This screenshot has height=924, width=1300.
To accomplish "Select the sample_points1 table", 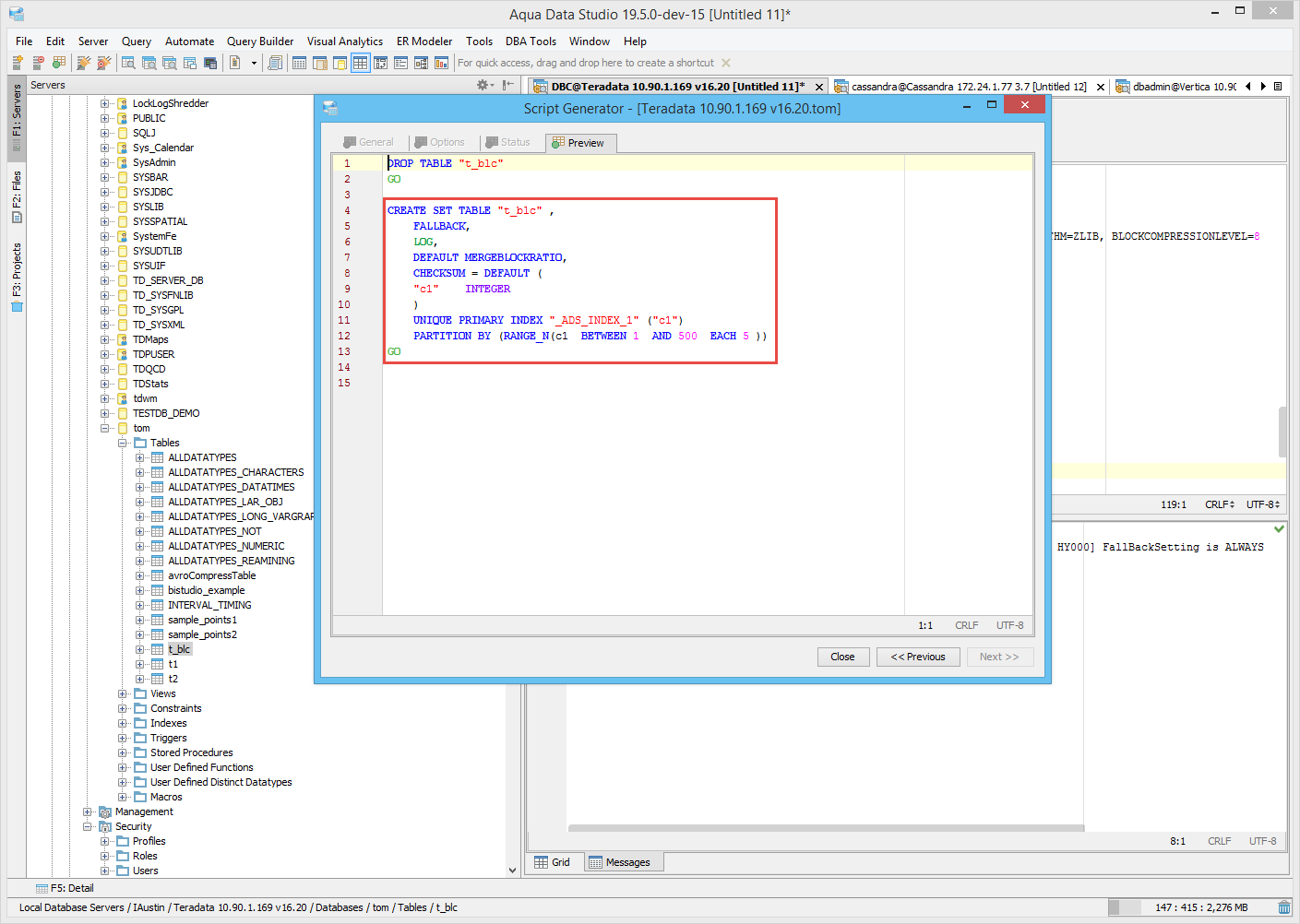I will 202,620.
